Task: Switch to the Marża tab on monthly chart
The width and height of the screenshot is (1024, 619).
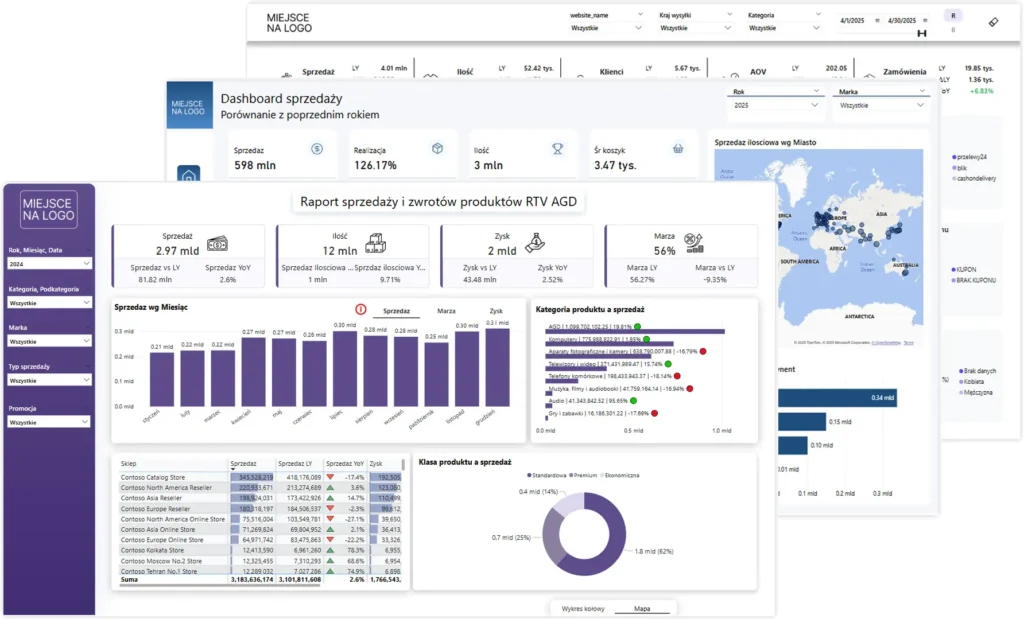Action: (x=446, y=311)
